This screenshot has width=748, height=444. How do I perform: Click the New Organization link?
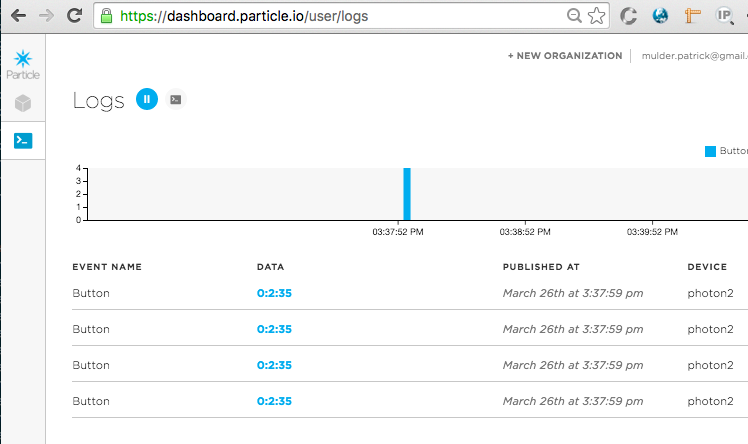pyautogui.click(x=564, y=56)
